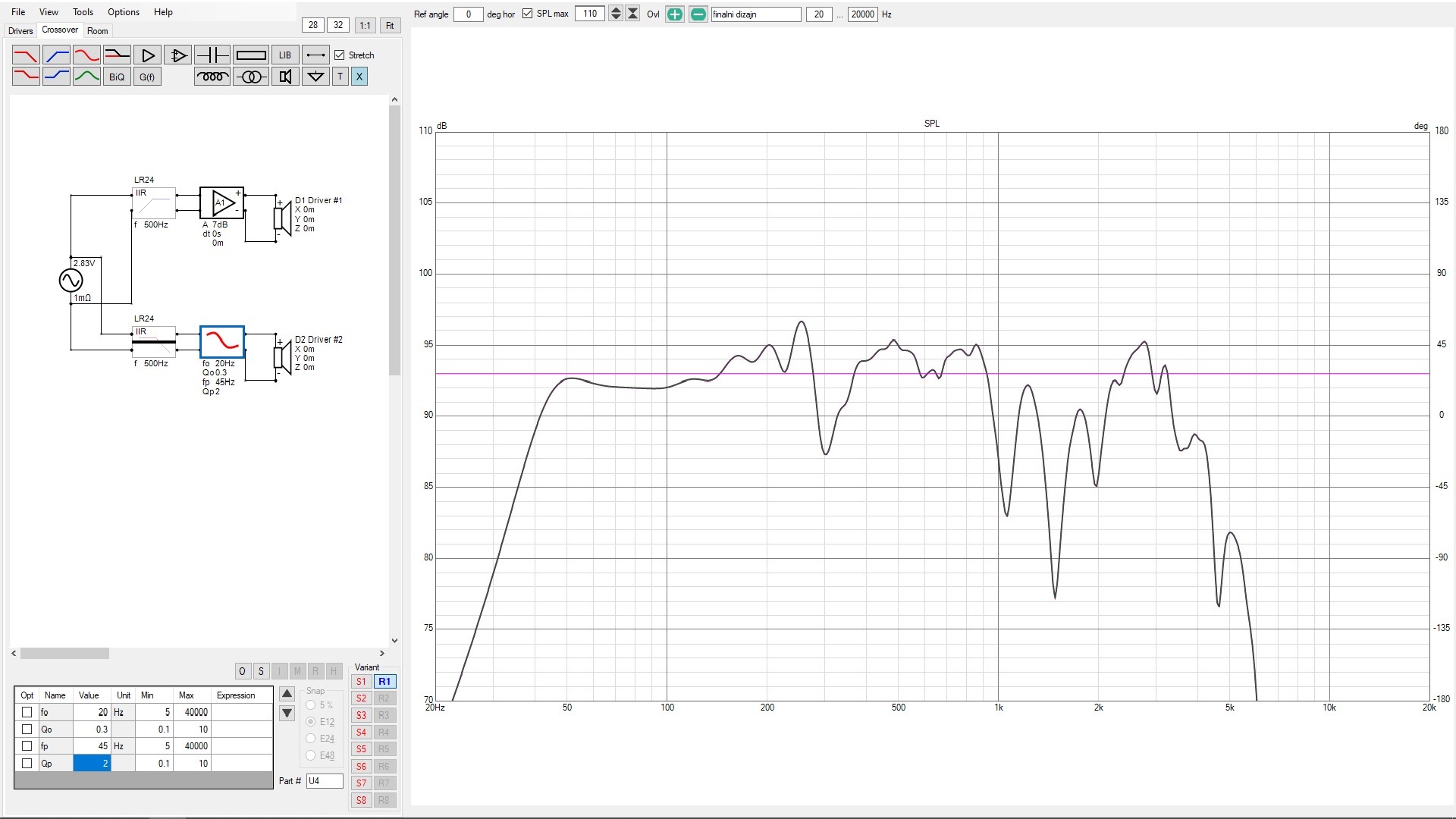This screenshot has height=819, width=1456.
Task: Insert a triangle buffer amplifier block
Action: pos(148,55)
